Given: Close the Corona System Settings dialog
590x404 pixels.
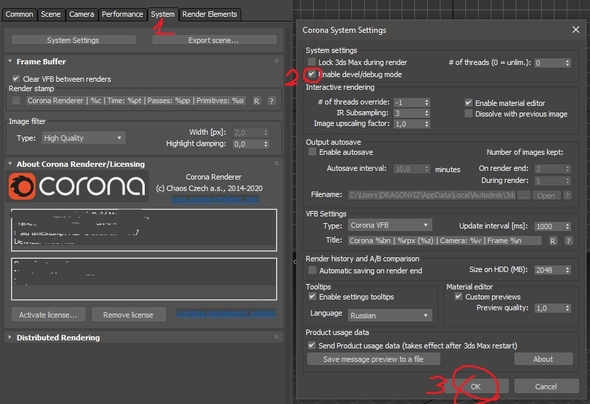Looking at the screenshot, I should pos(575,30).
